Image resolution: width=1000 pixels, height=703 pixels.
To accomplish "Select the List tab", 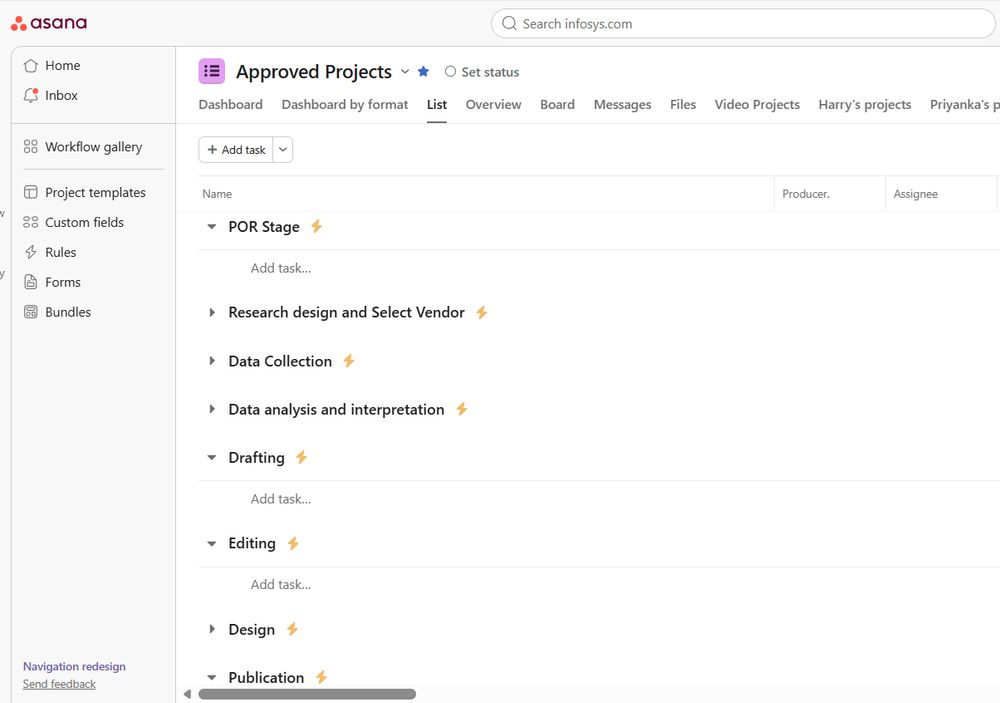I will 437,105.
